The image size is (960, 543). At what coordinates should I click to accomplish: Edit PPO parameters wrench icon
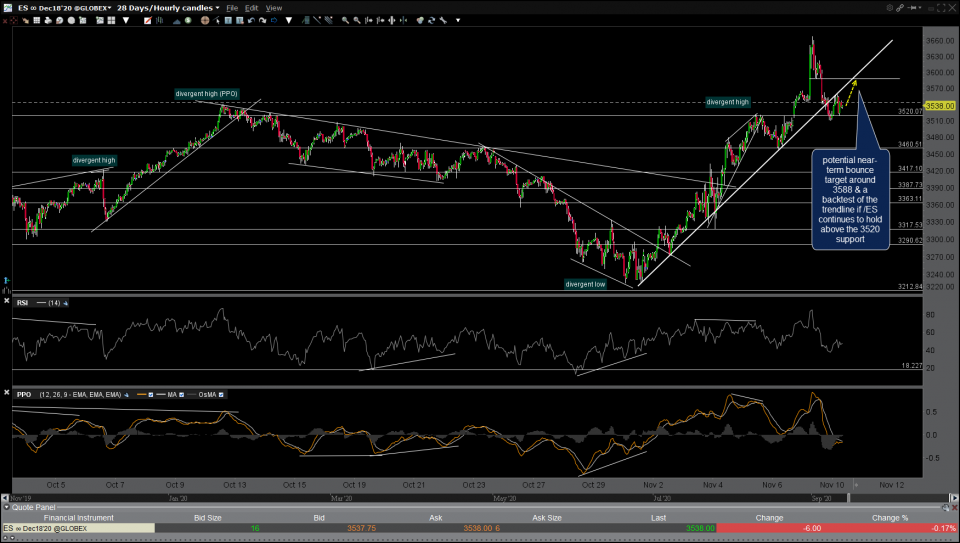coord(126,395)
